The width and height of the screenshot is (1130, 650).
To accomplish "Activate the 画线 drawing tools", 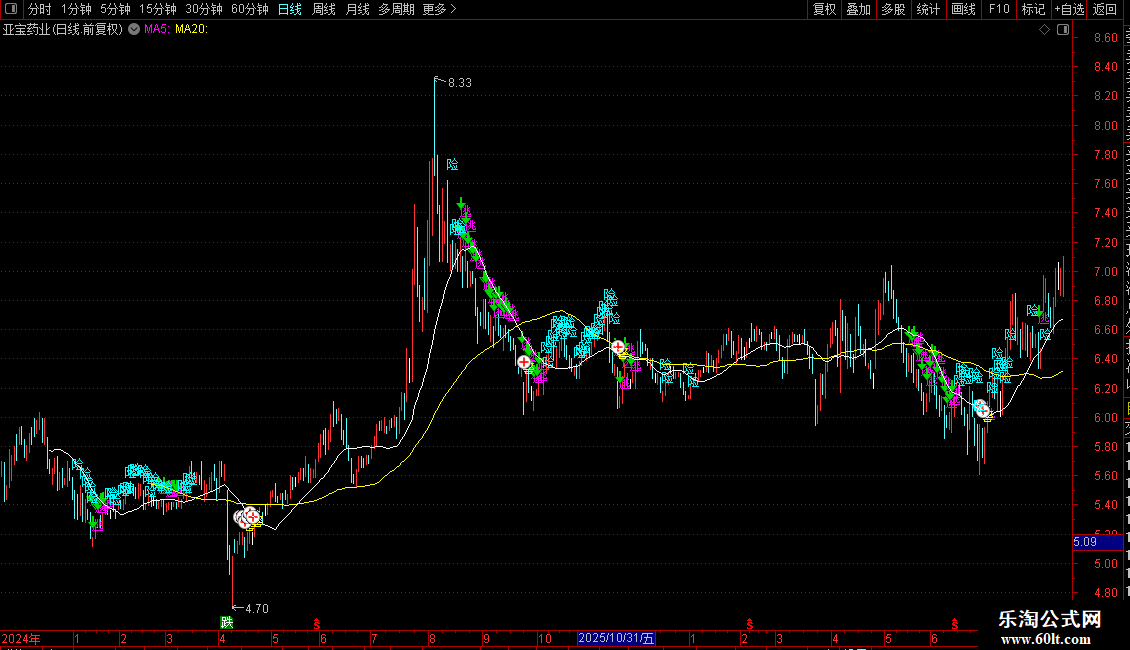I will pyautogui.click(x=963, y=9).
